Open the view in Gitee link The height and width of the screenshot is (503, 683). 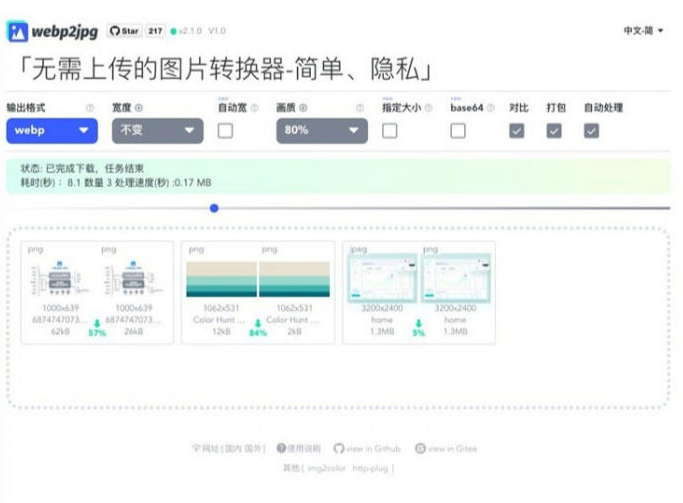click(444, 449)
